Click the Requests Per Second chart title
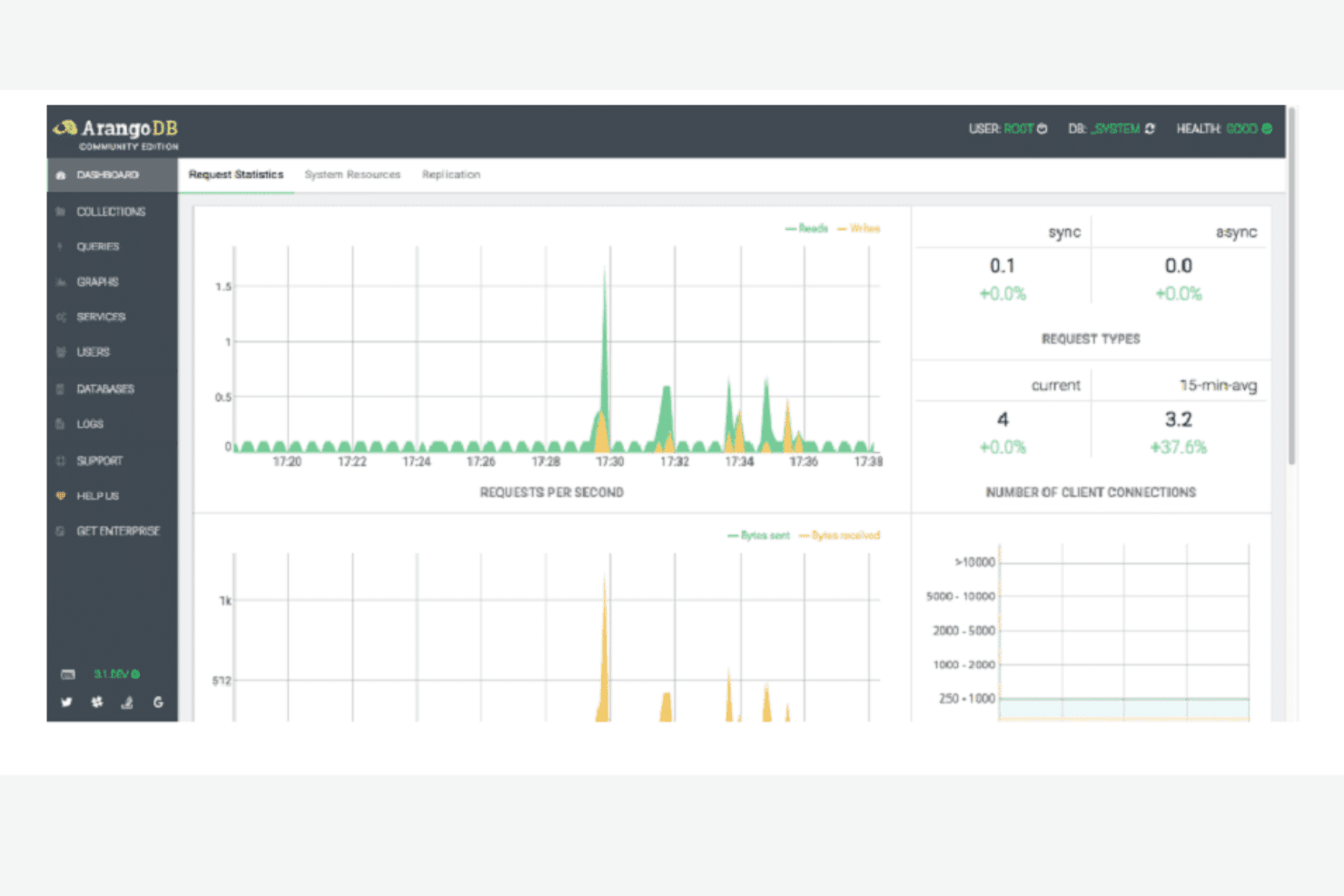The image size is (1344, 896). pyautogui.click(x=552, y=492)
